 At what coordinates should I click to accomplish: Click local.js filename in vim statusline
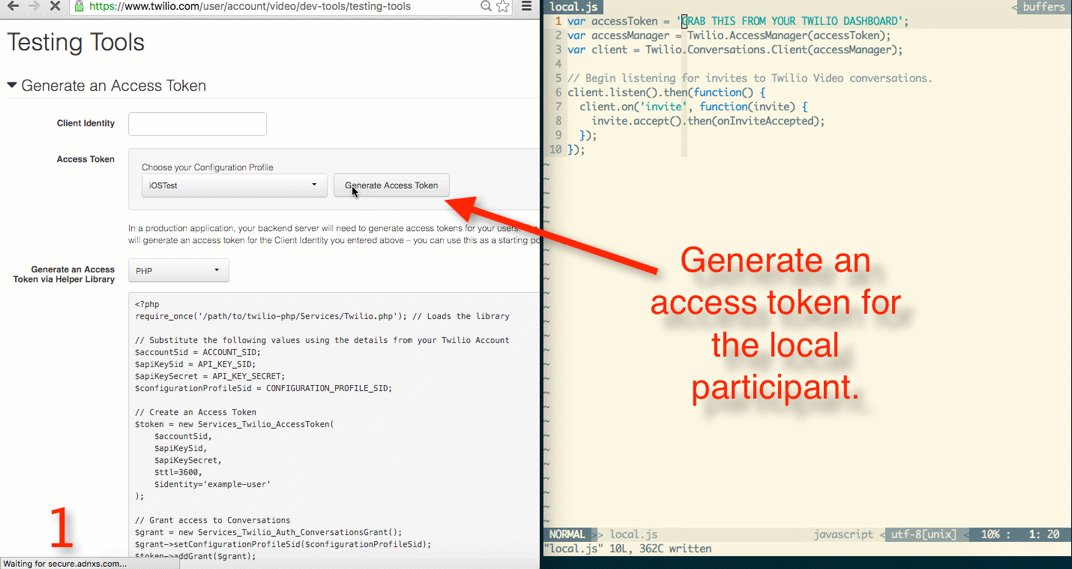point(633,534)
